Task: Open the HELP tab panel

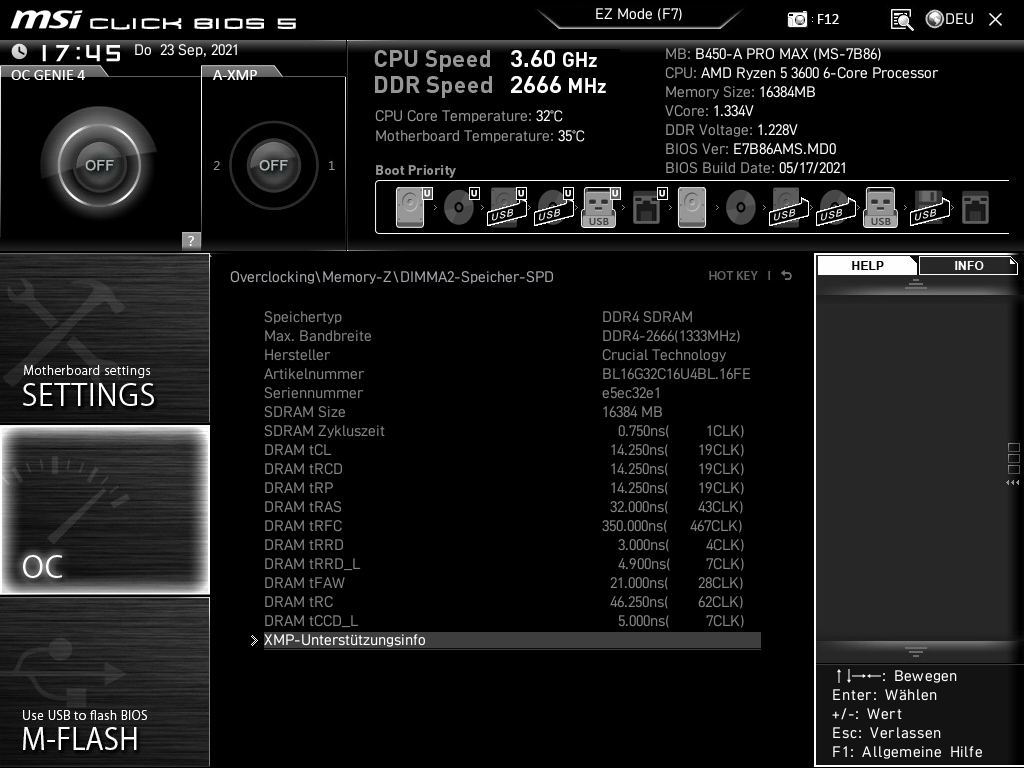Action: coord(866,265)
